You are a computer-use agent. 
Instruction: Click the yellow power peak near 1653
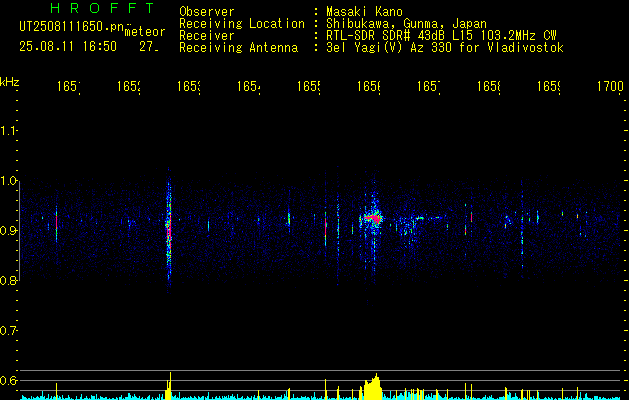169,384
